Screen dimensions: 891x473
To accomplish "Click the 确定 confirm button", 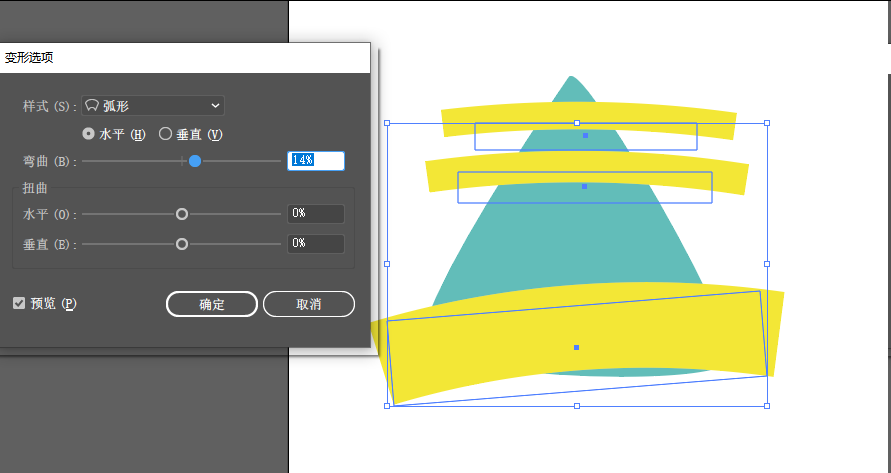I will point(212,304).
